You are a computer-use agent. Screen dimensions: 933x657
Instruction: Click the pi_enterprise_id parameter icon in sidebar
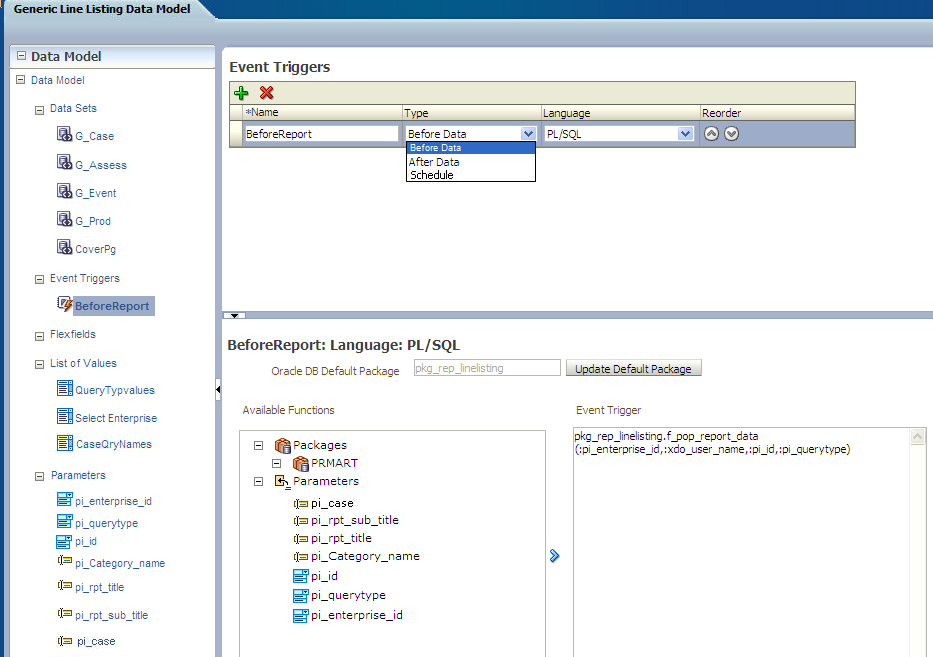[x=64, y=499]
